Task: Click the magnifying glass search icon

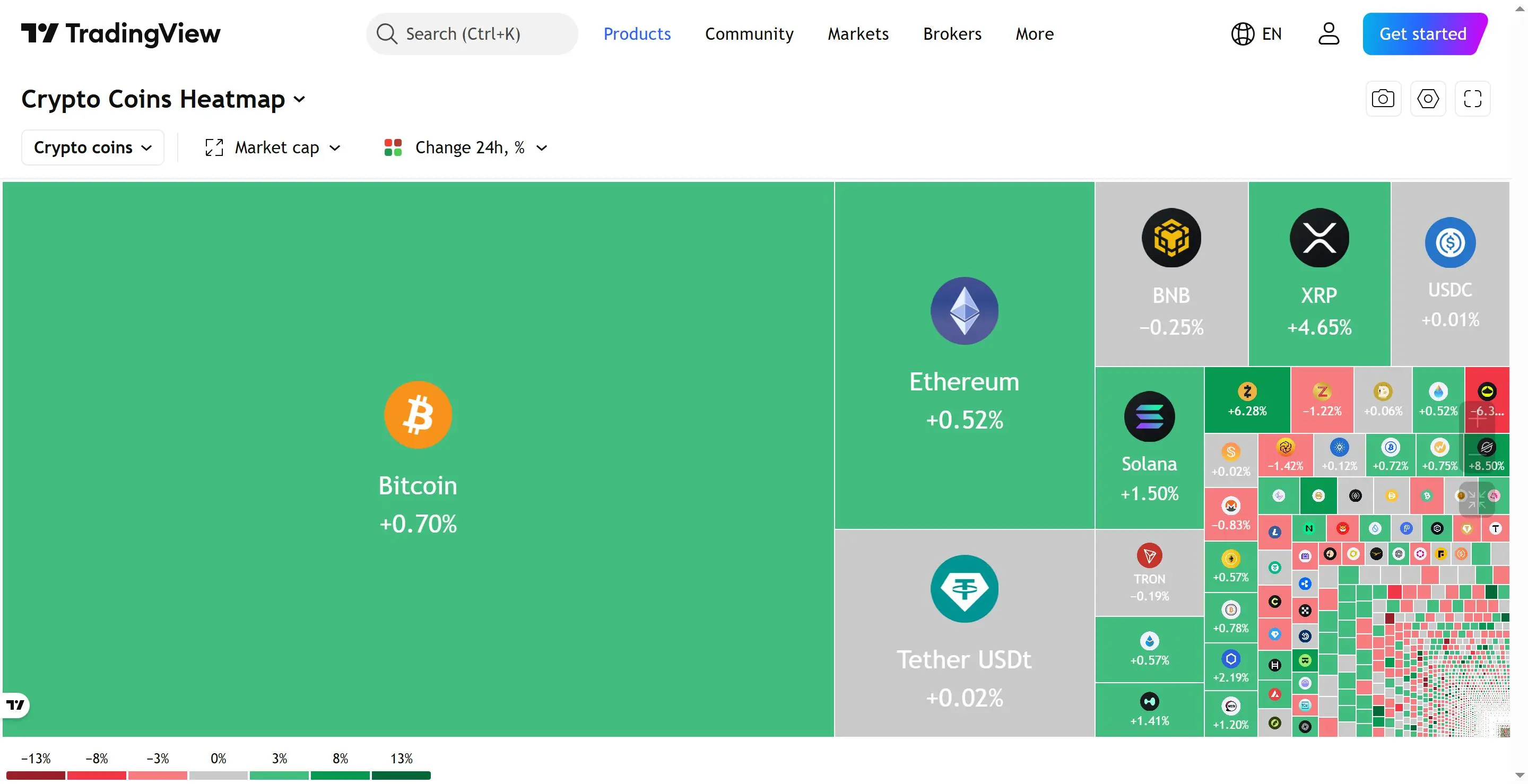Action: pyautogui.click(x=387, y=34)
